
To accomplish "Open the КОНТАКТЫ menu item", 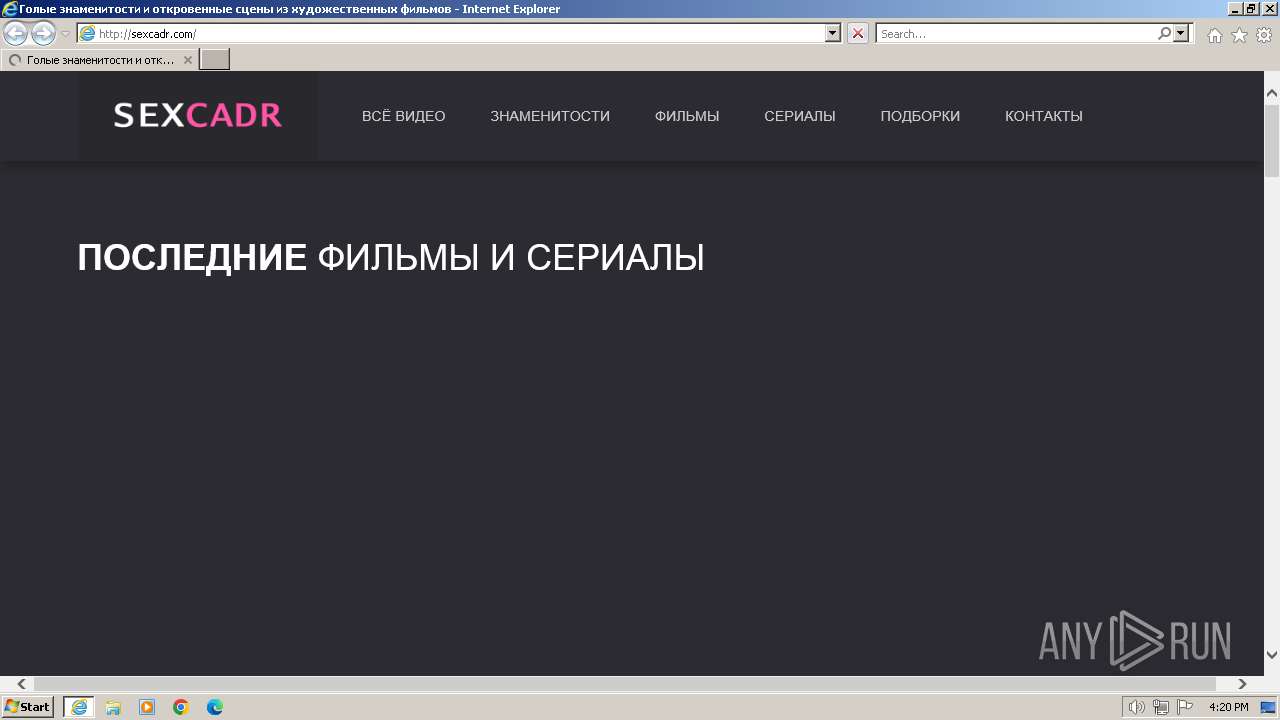I will click(1044, 116).
